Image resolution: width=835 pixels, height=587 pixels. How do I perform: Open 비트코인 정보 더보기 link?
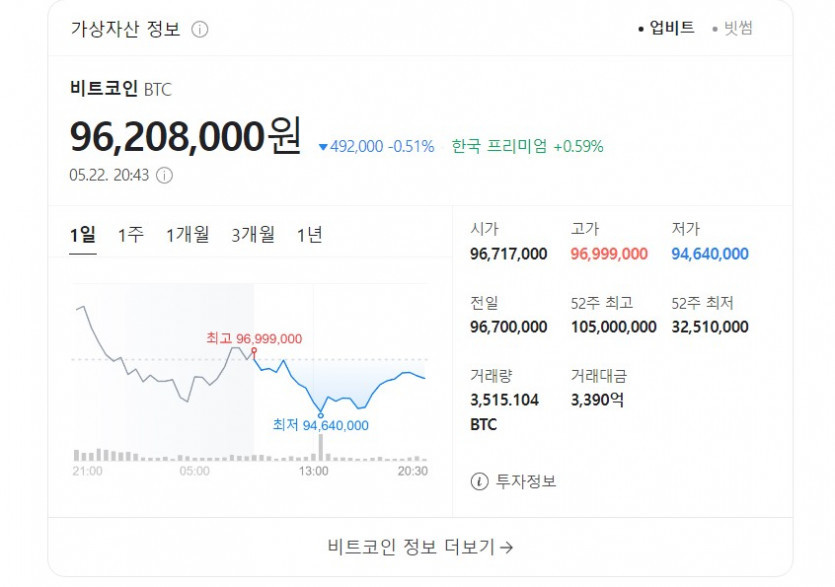point(420,547)
